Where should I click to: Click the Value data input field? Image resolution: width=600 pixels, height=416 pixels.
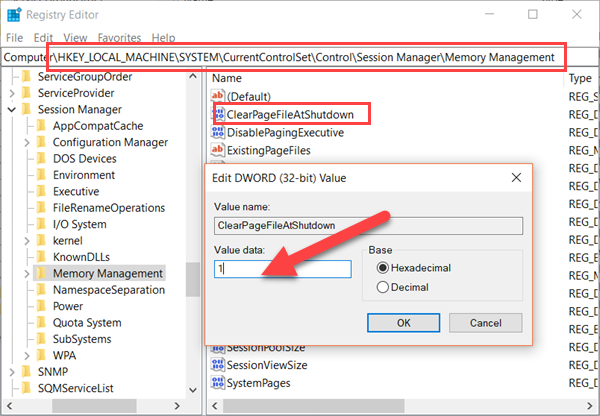[282, 269]
